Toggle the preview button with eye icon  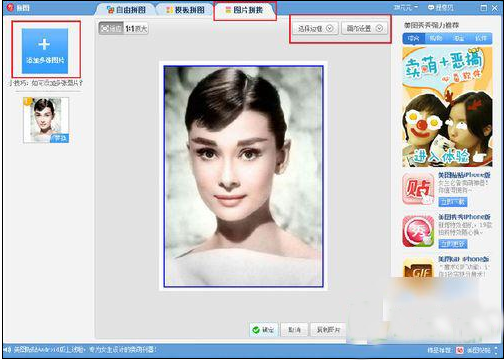coord(111,29)
